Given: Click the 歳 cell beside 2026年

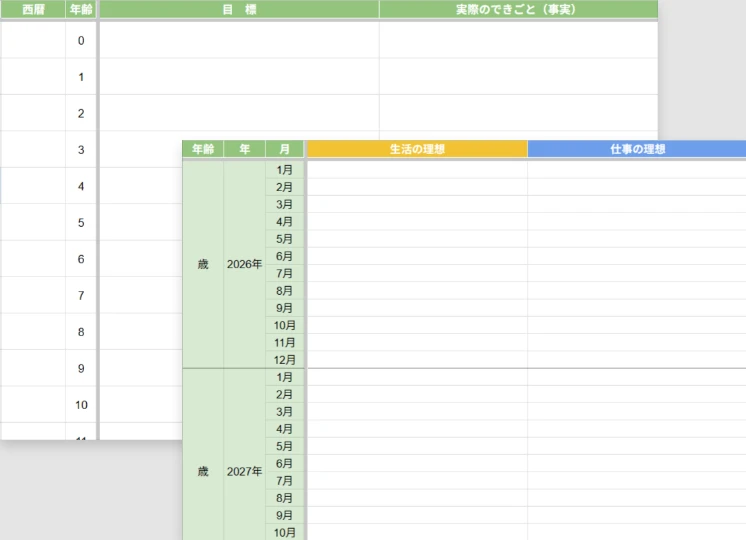Looking at the screenshot, I should point(203,264).
